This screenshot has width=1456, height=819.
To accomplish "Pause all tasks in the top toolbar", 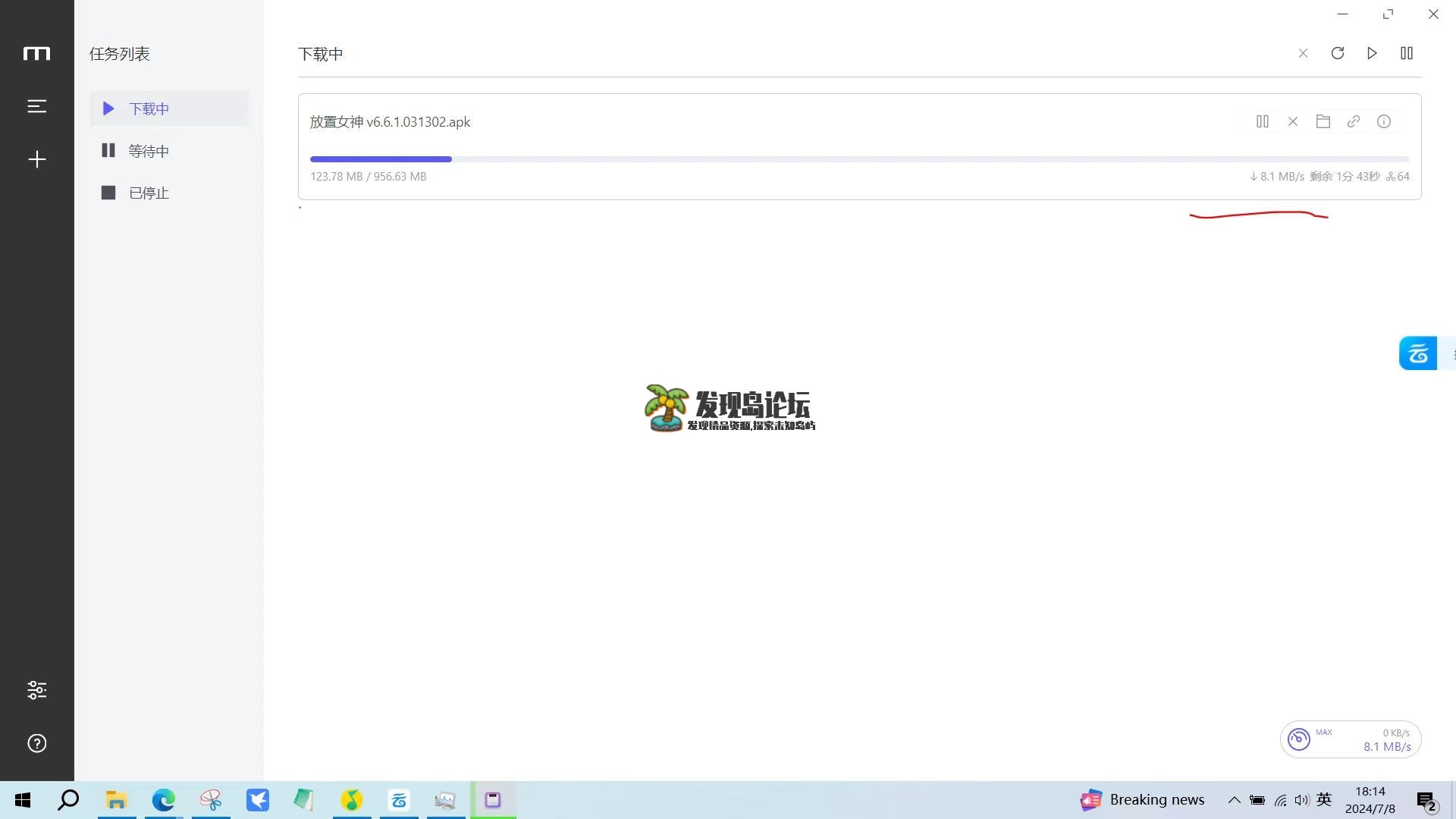I will (x=1407, y=53).
